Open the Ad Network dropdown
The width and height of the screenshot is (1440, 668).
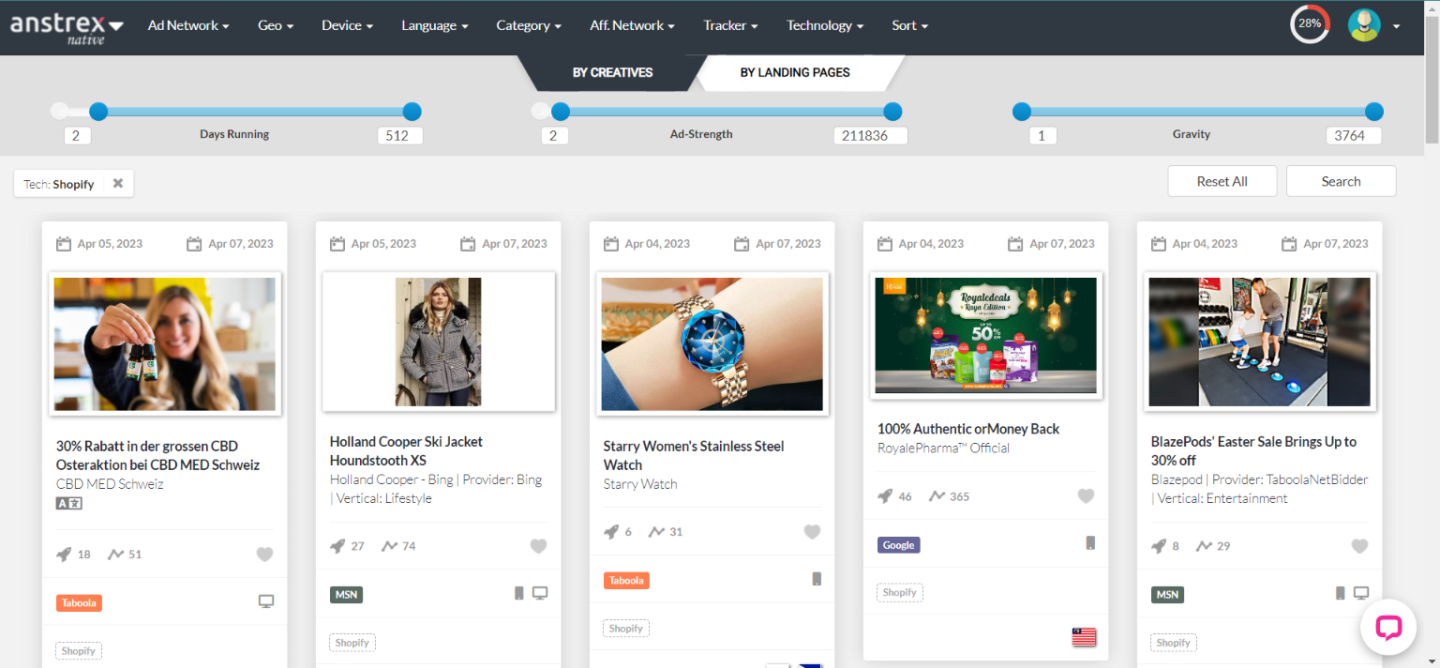(x=188, y=26)
